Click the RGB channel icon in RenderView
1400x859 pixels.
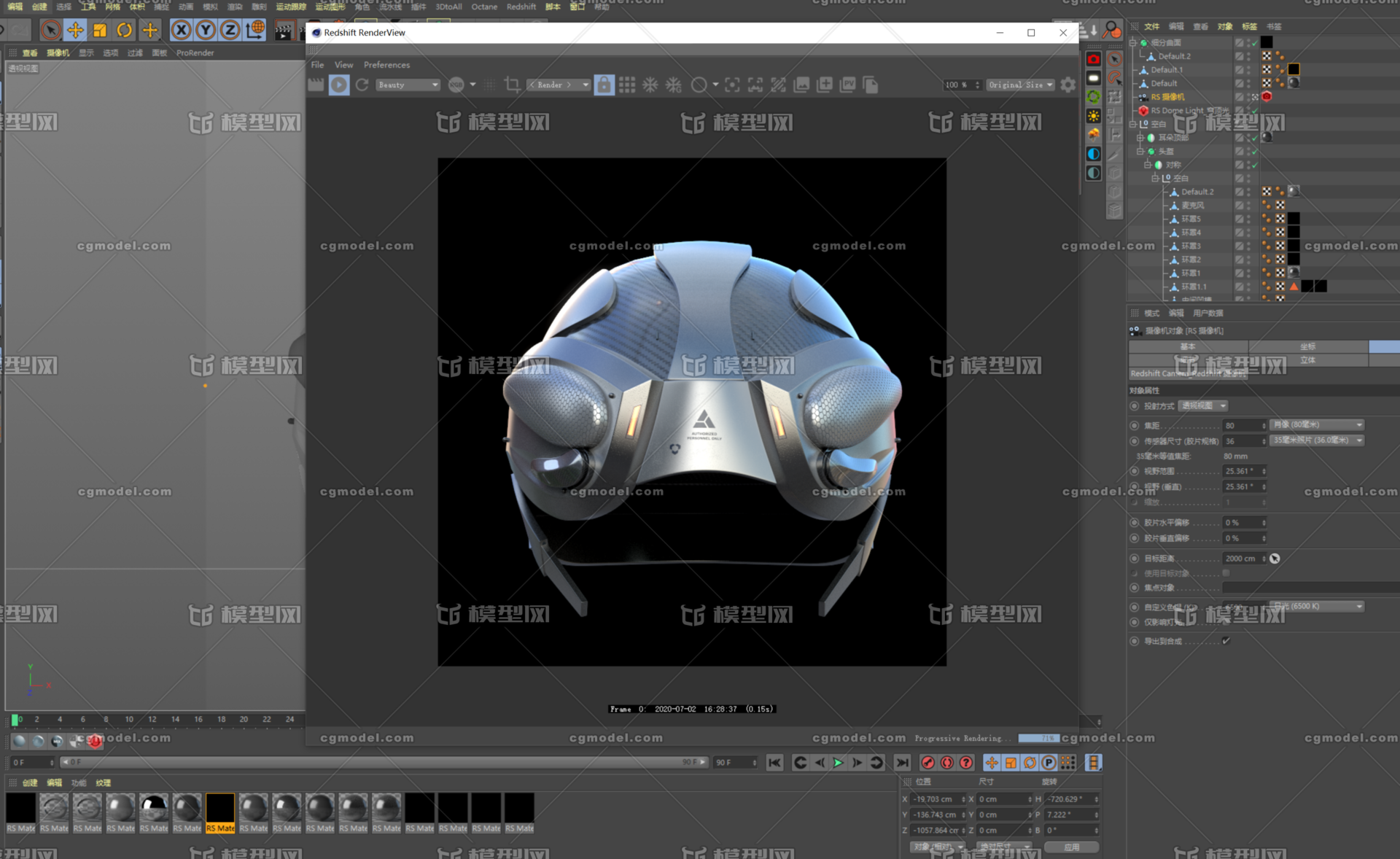click(457, 85)
